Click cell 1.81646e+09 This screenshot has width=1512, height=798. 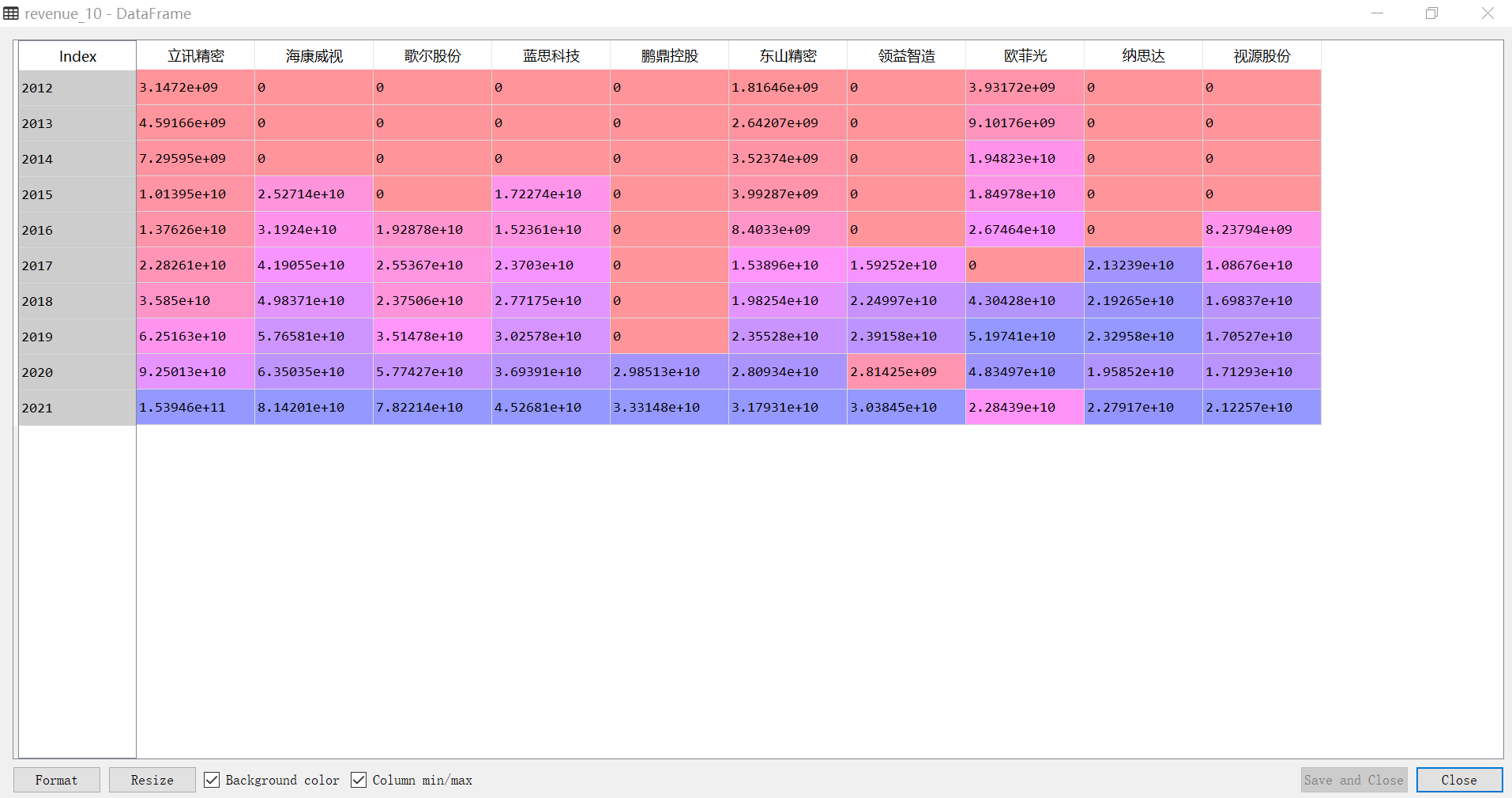tap(788, 88)
